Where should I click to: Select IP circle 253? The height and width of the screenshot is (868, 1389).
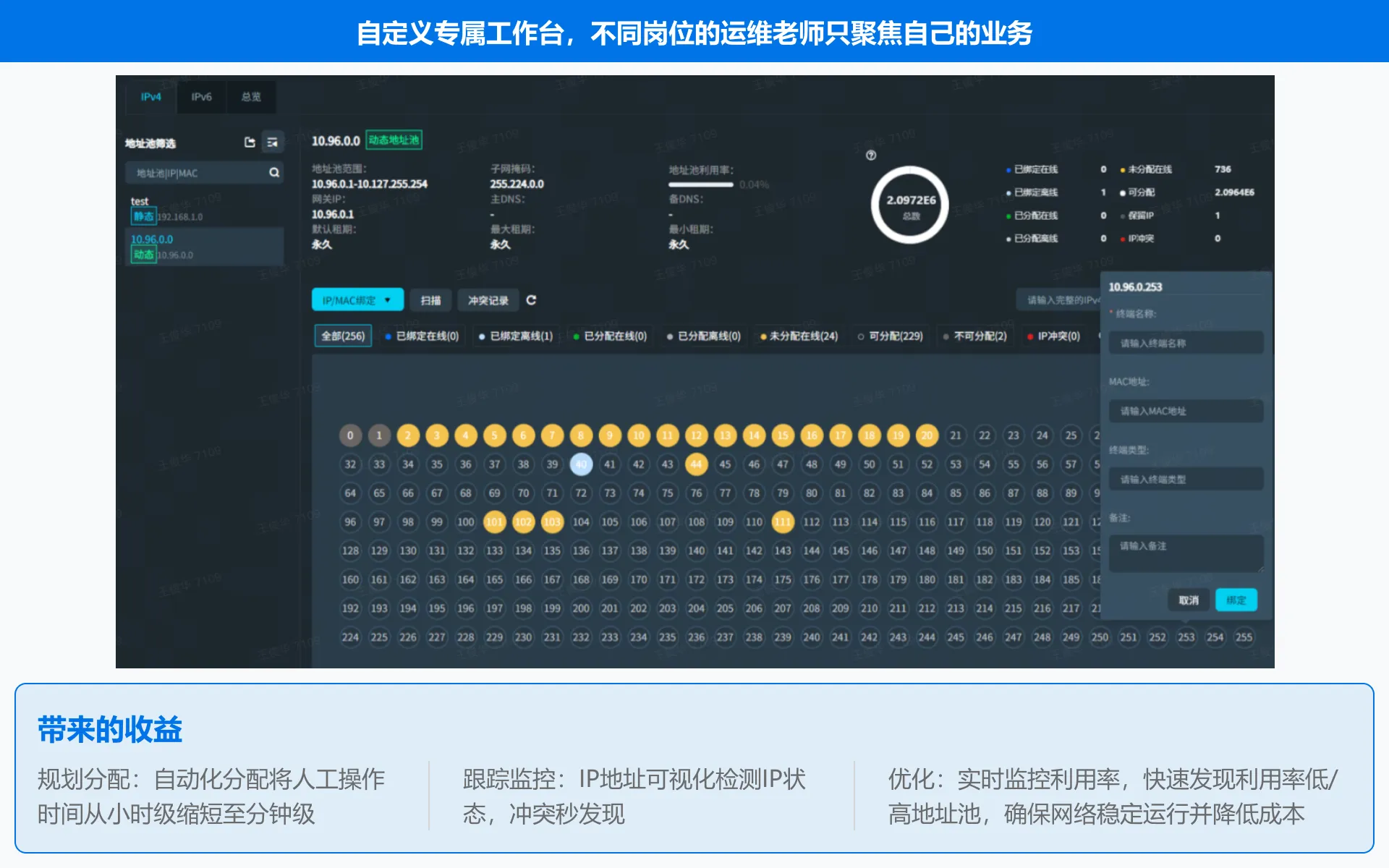(1186, 637)
